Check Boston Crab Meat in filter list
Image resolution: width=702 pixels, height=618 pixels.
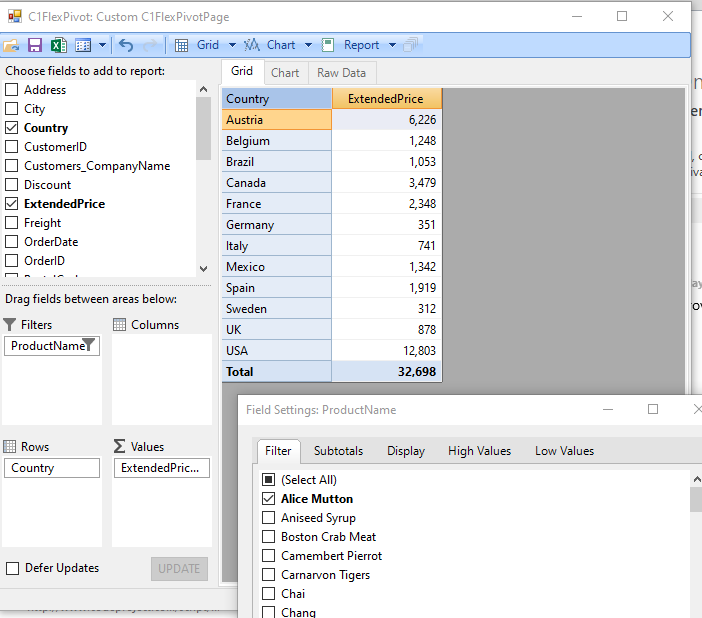(268, 536)
